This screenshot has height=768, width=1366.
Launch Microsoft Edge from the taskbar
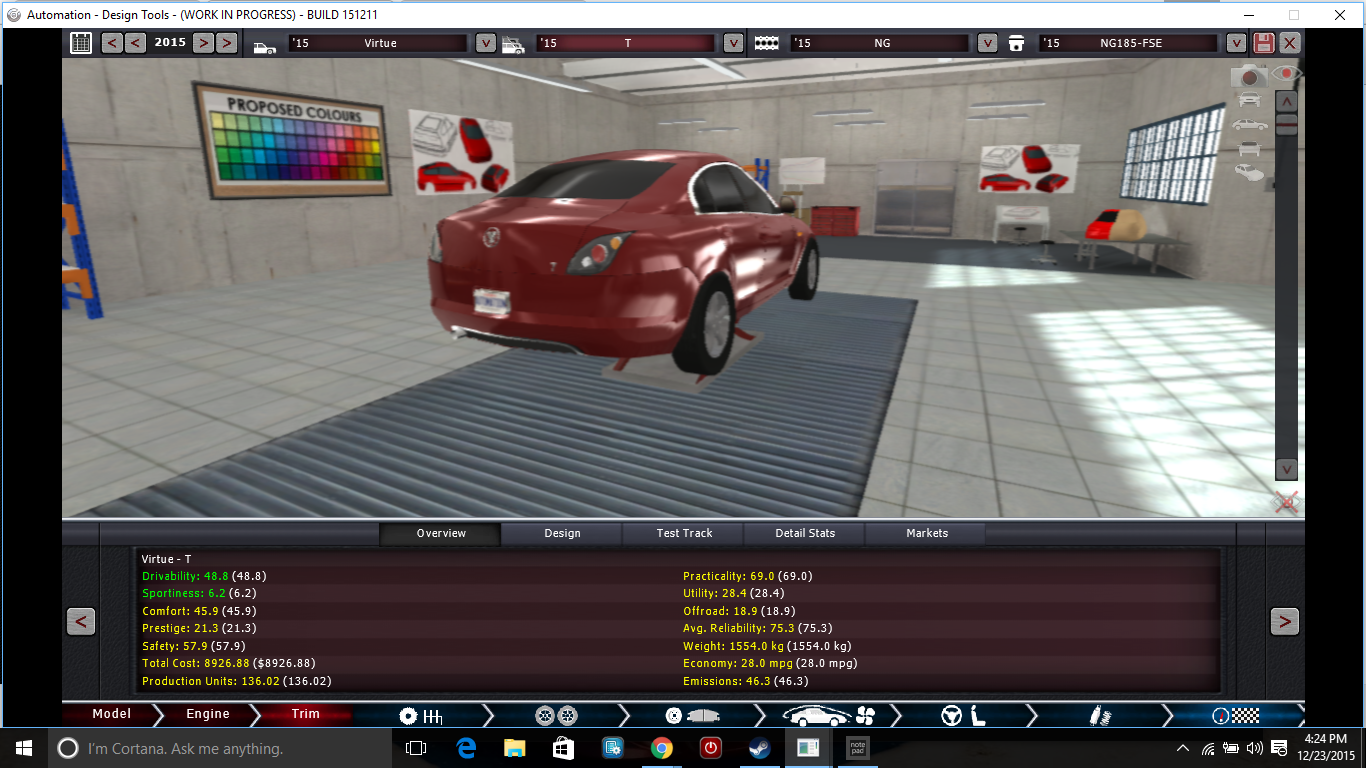tap(465, 748)
